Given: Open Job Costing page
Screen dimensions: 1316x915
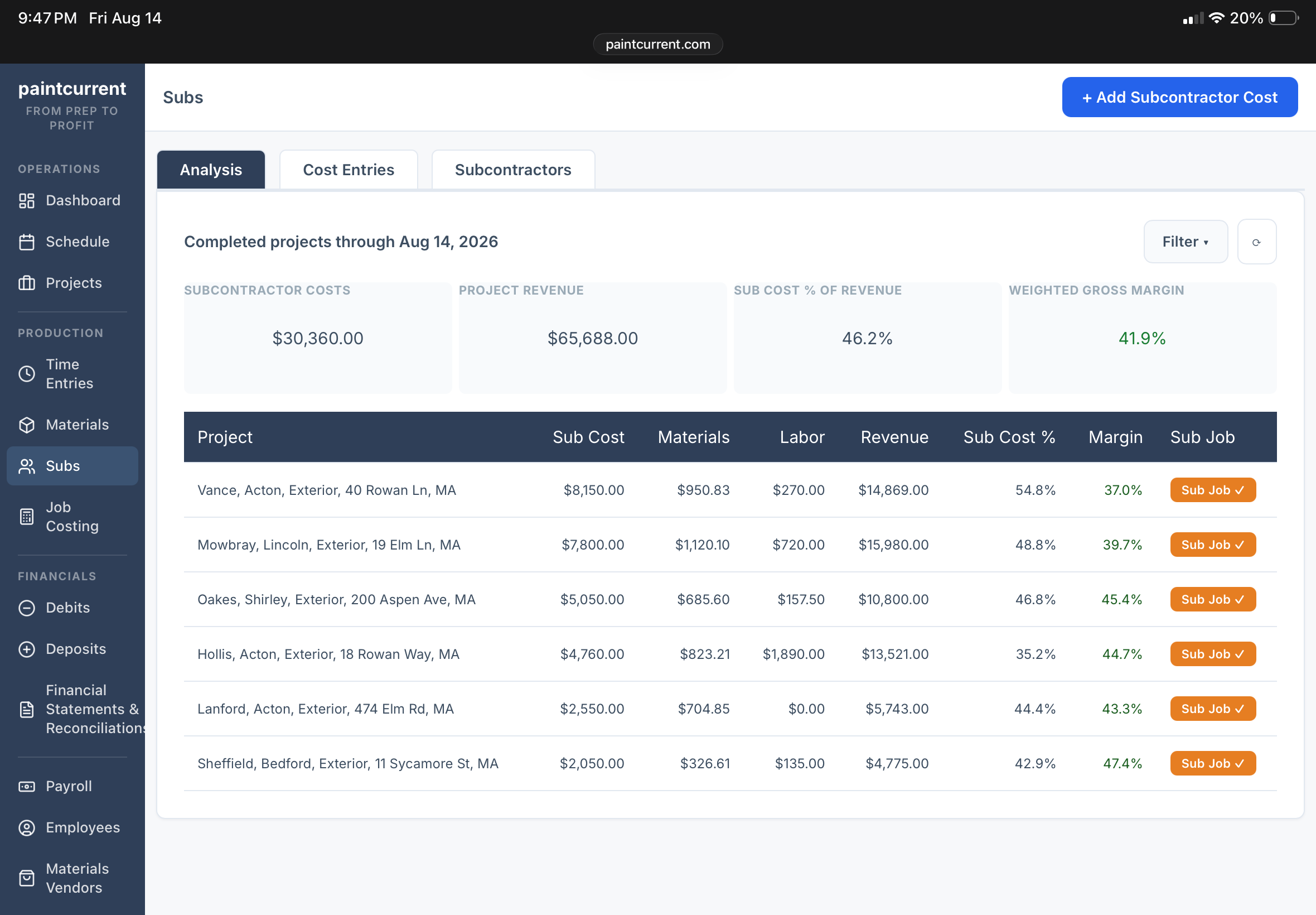Looking at the screenshot, I should [72, 517].
